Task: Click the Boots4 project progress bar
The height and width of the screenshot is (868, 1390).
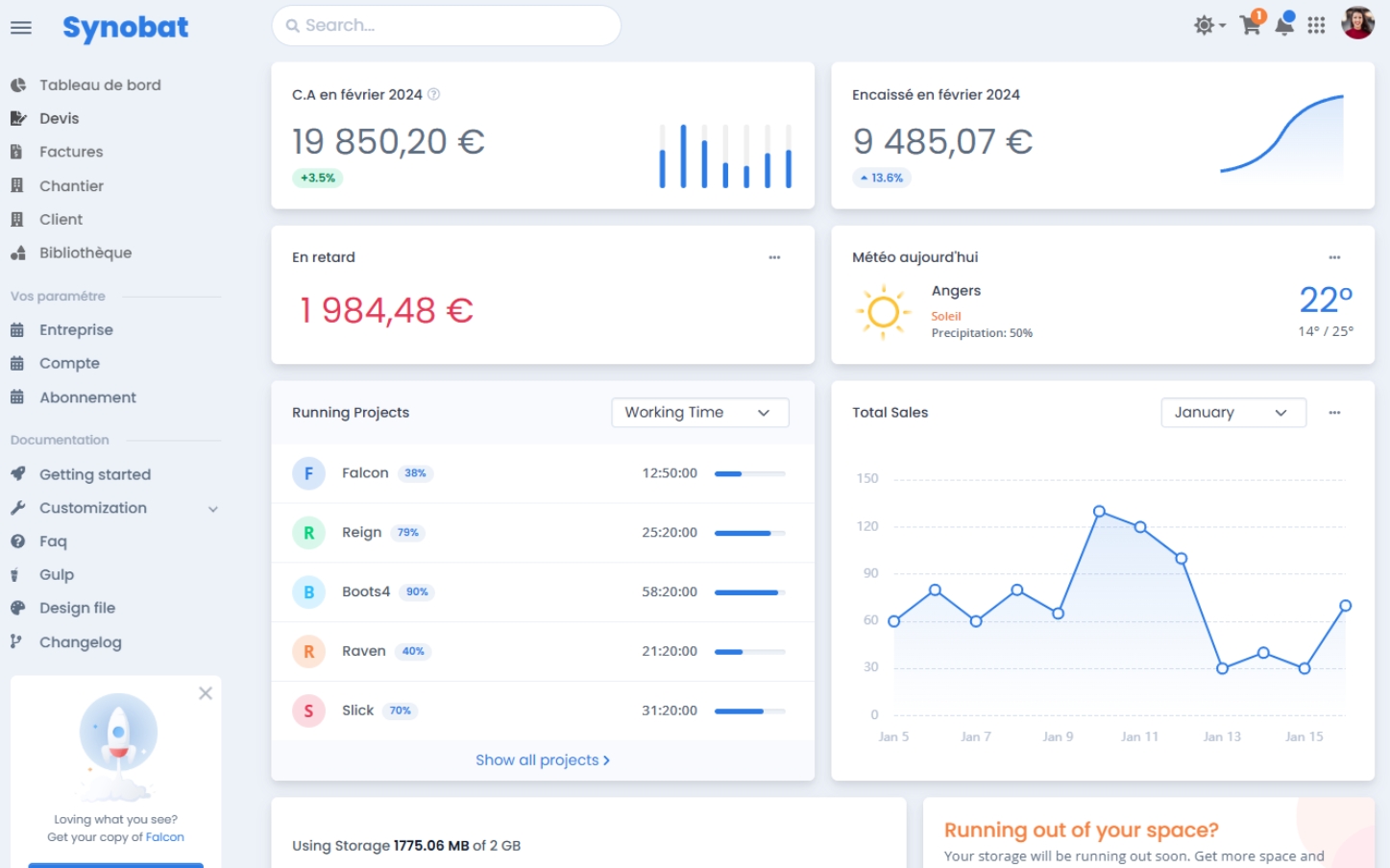Action: coord(749,592)
